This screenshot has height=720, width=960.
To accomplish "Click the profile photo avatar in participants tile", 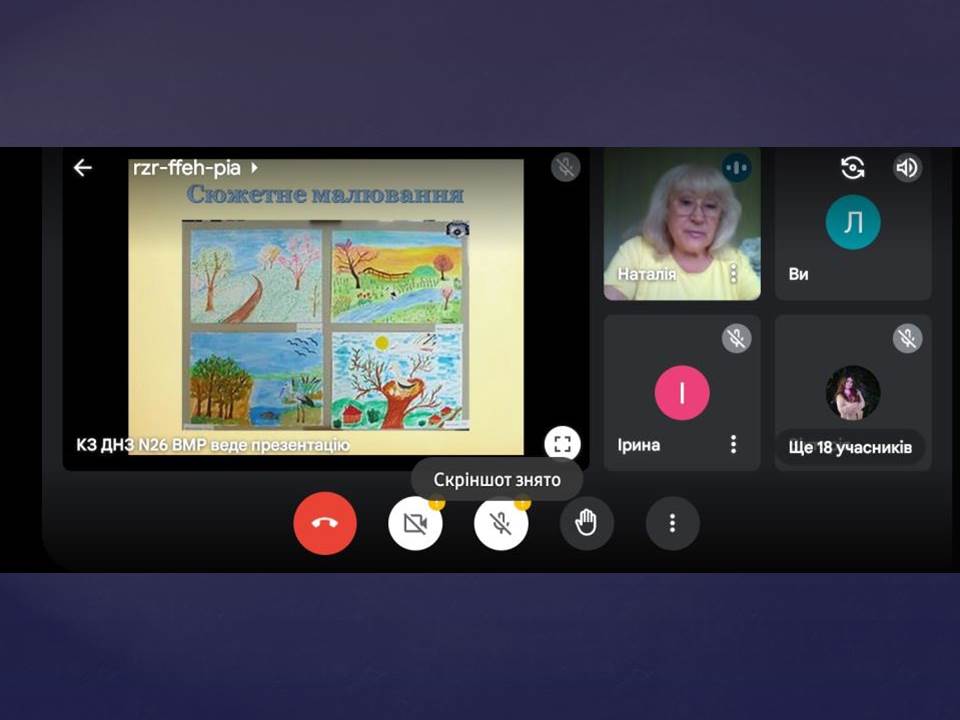I will [x=853, y=392].
